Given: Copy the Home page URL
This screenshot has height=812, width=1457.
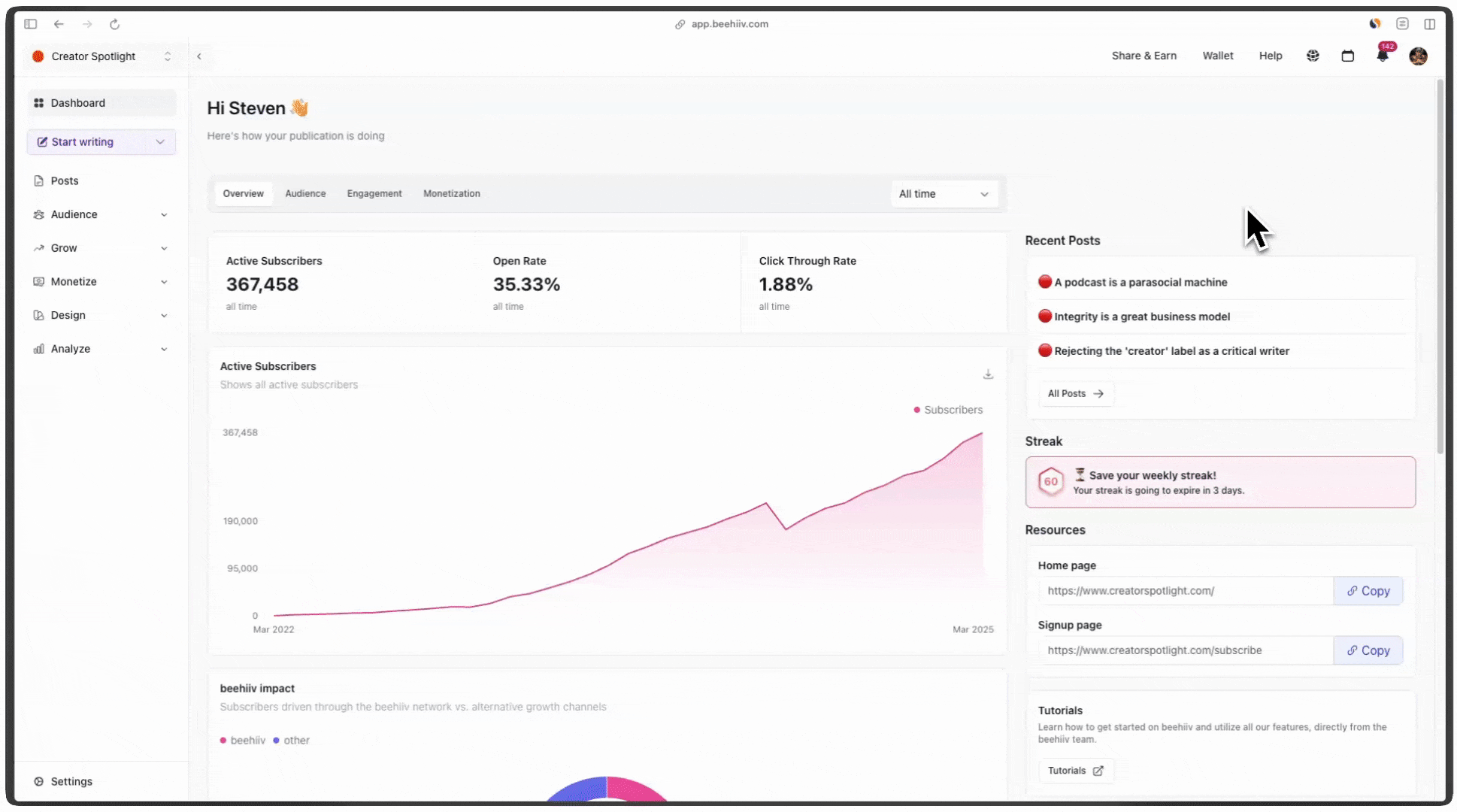Looking at the screenshot, I should (x=1368, y=591).
